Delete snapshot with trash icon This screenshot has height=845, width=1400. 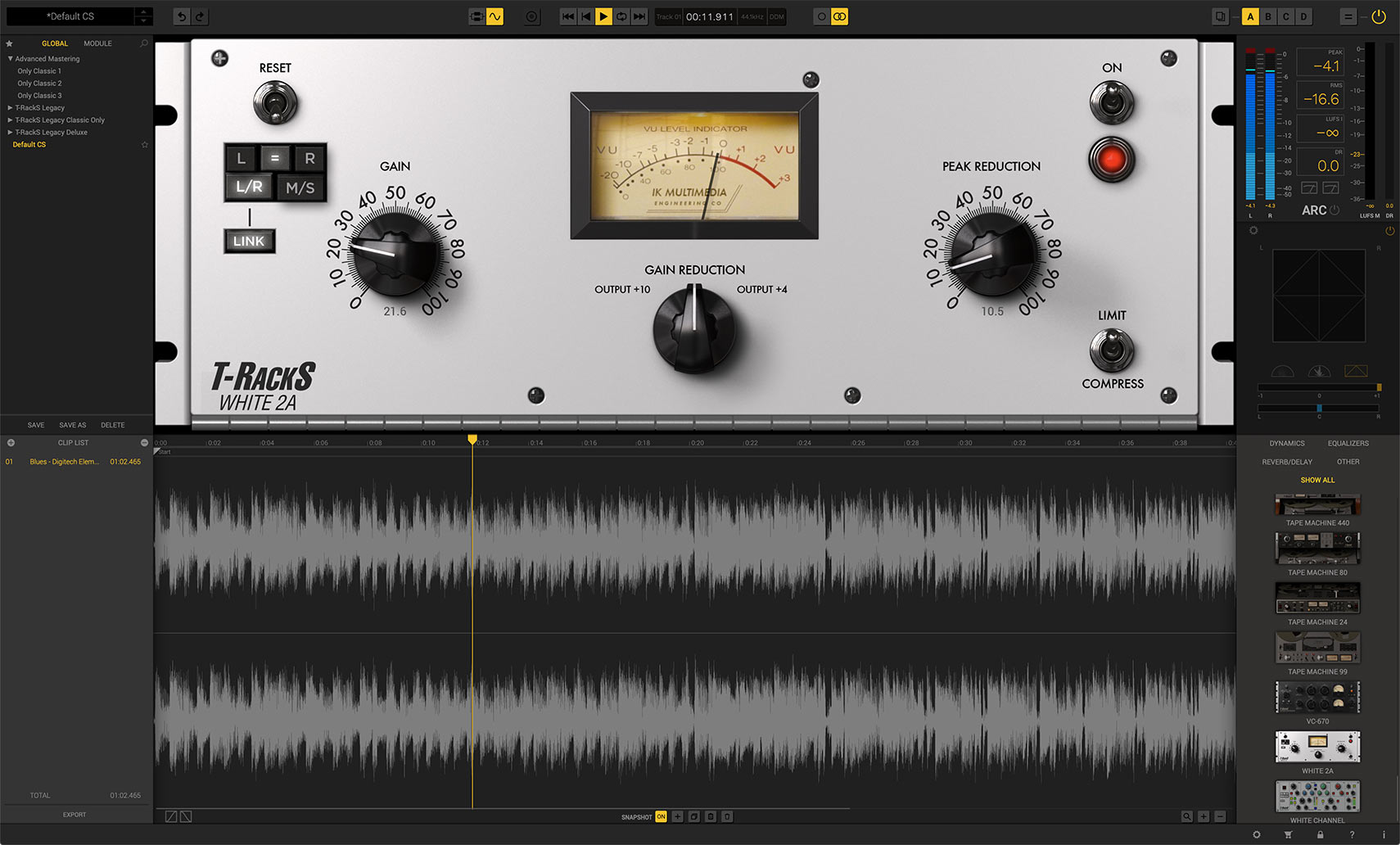click(x=727, y=816)
